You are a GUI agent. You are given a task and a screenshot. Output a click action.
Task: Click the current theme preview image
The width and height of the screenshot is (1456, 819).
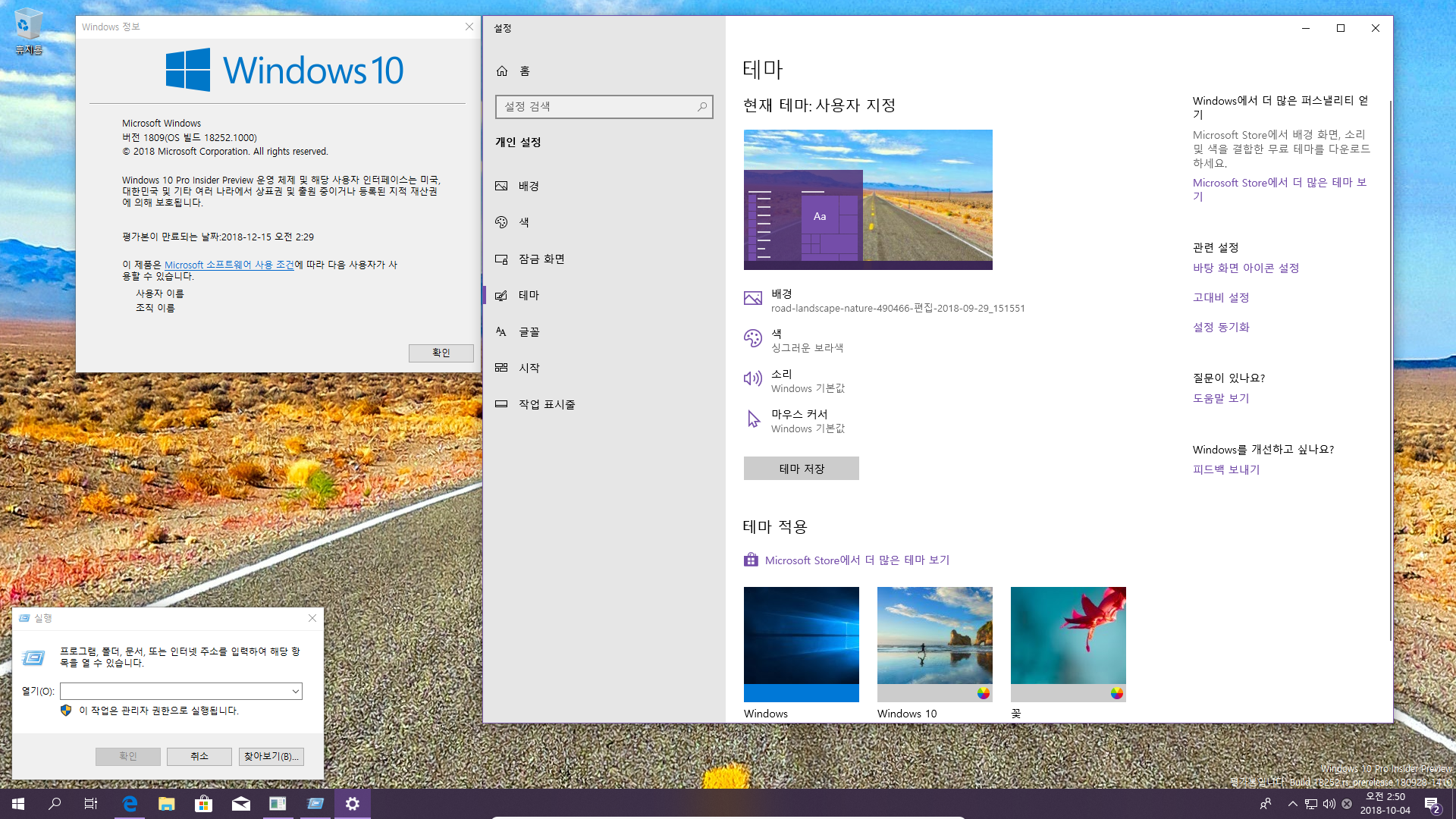(x=868, y=199)
